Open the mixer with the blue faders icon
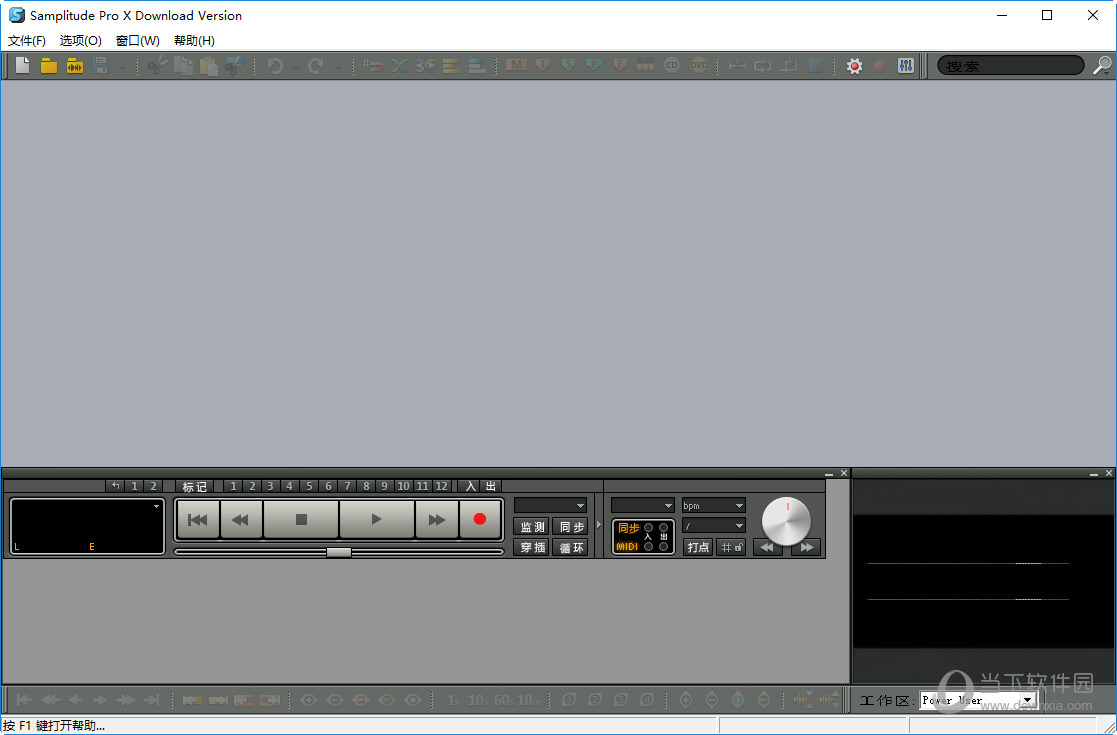This screenshot has width=1117, height=735. (905, 66)
